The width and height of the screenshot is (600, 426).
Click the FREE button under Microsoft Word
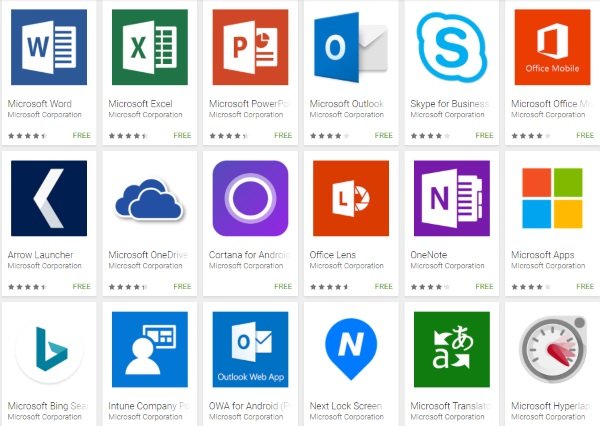click(x=82, y=135)
